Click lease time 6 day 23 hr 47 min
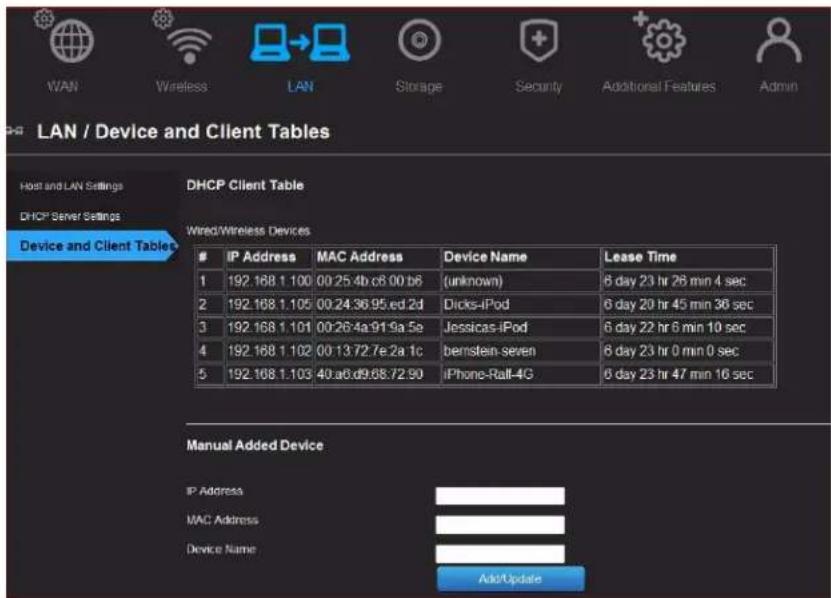The height and width of the screenshot is (598, 831). click(678, 374)
